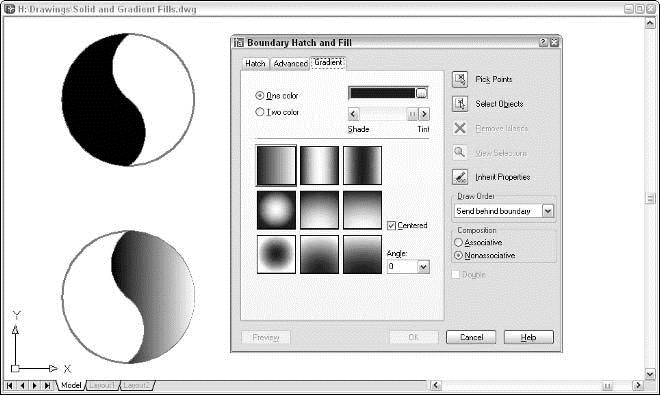
Task: Jump to the first layout tab arrow
Action: tap(10, 385)
